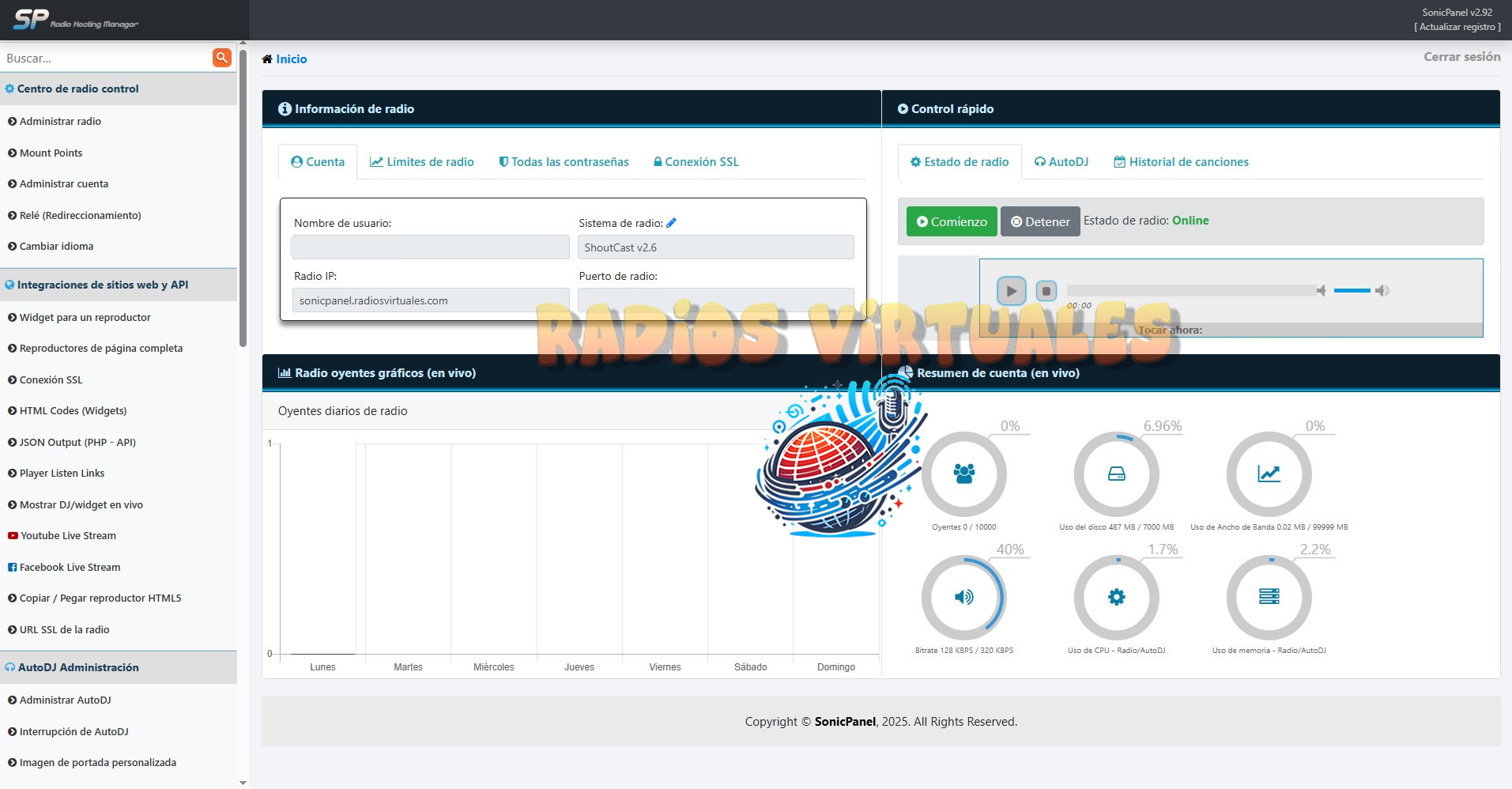This screenshot has width=1512, height=789.
Task: Open Youtube Live Stream in sidebar
Action: (x=68, y=536)
